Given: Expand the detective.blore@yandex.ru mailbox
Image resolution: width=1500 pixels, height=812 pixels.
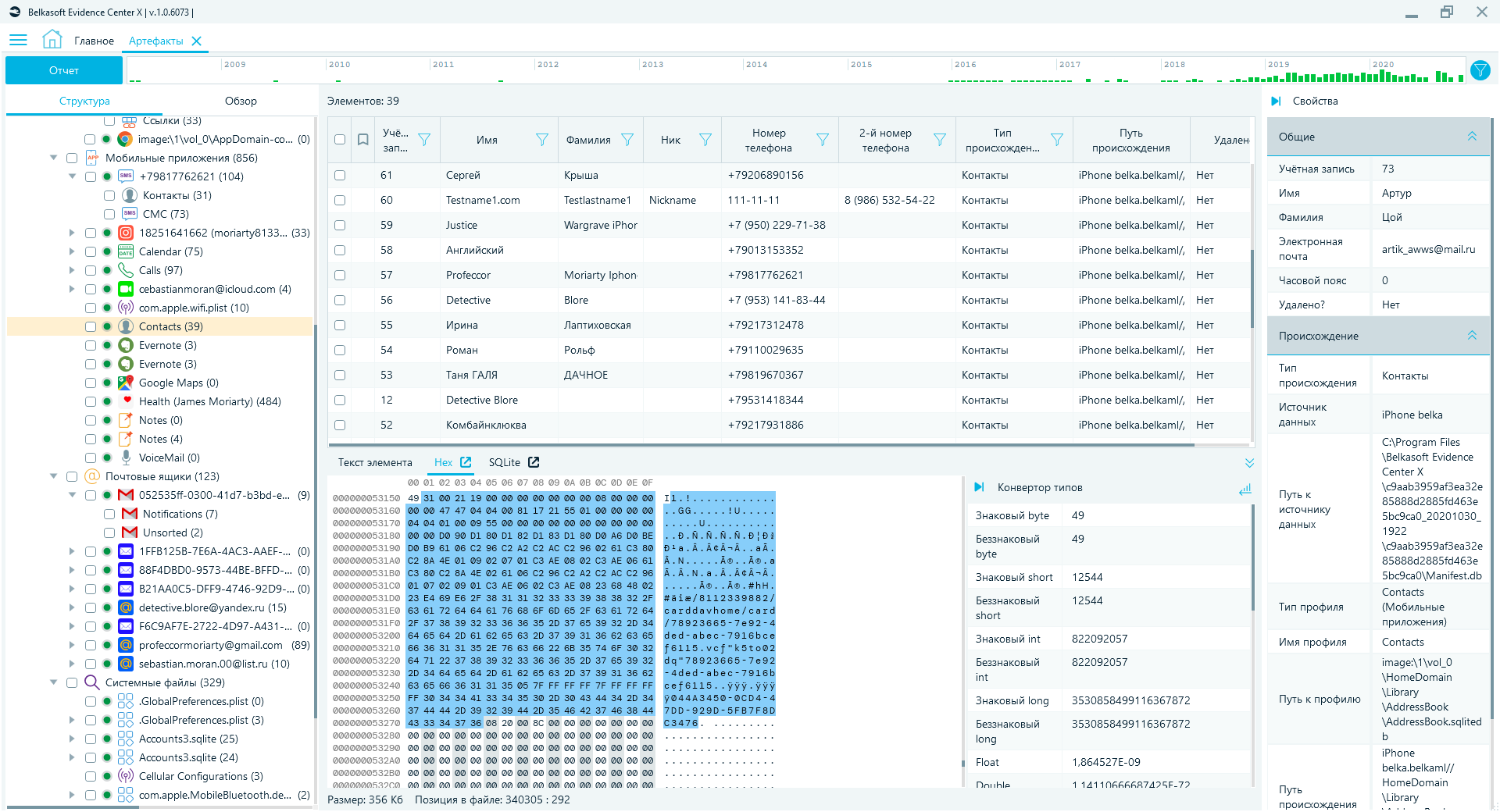Looking at the screenshot, I should [x=73, y=607].
